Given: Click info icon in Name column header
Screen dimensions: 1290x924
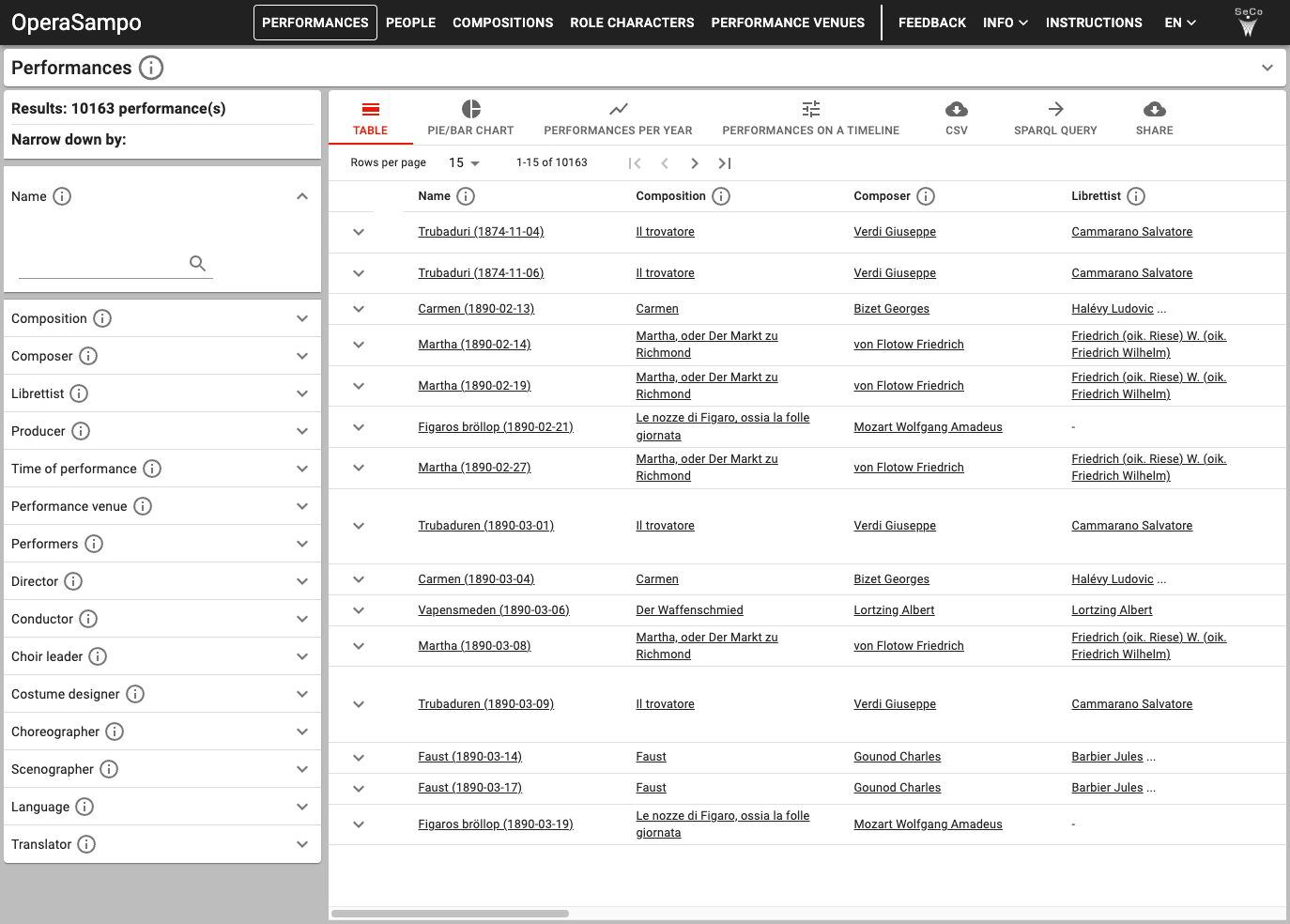Looking at the screenshot, I should point(466,196).
